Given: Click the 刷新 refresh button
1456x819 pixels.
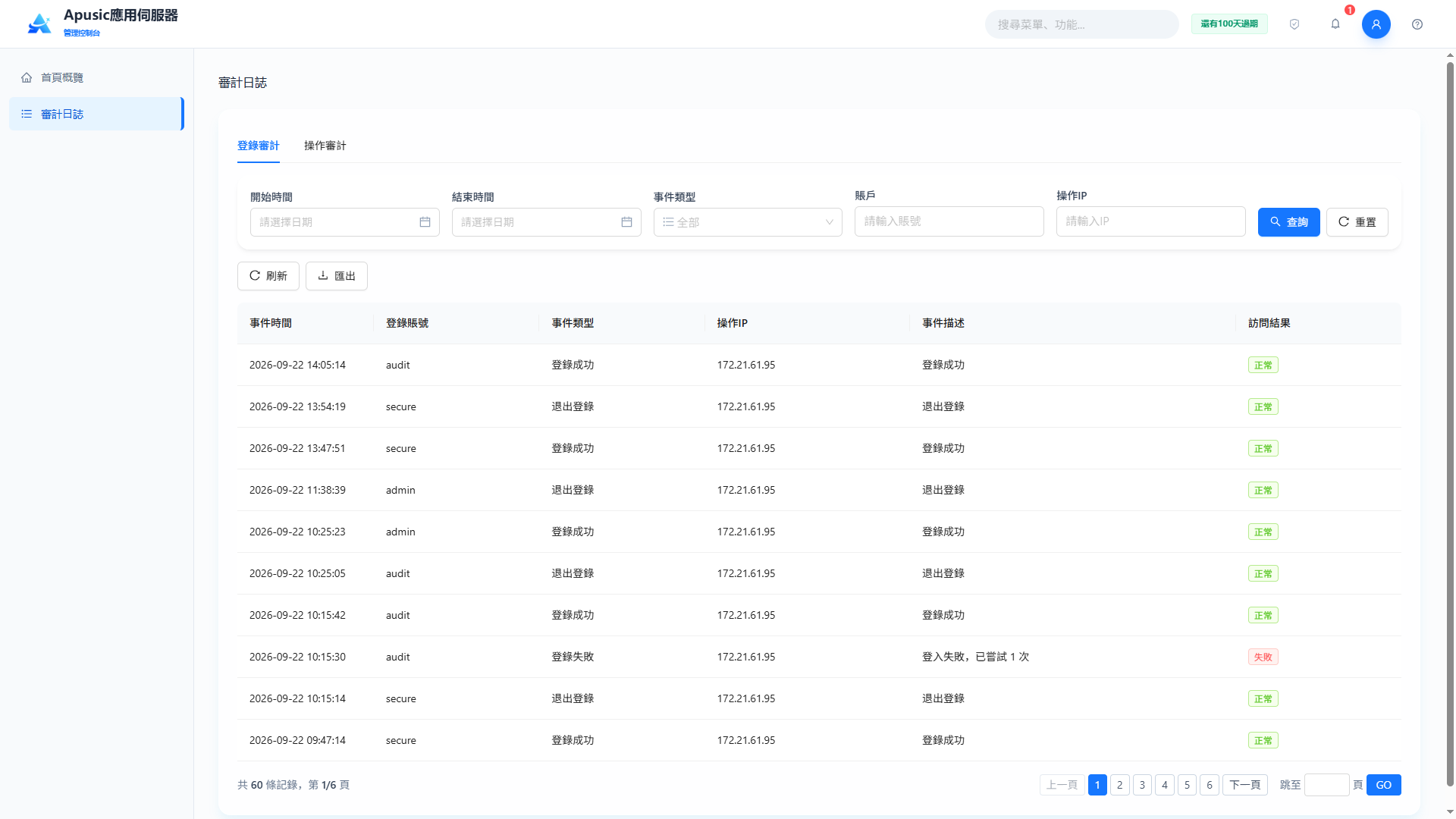Looking at the screenshot, I should [x=268, y=276].
